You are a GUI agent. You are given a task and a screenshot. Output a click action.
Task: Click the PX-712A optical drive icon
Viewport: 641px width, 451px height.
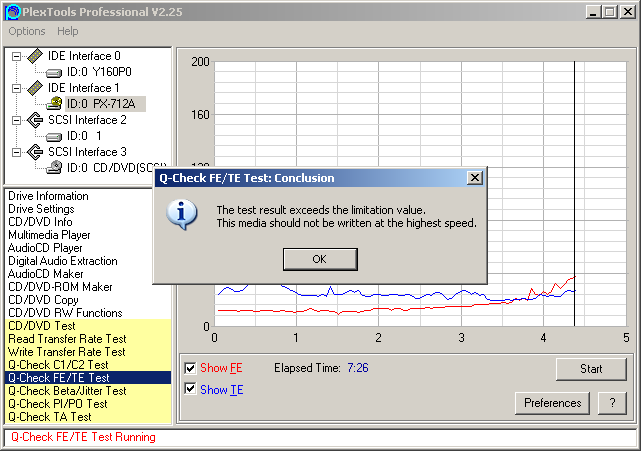tap(54, 103)
